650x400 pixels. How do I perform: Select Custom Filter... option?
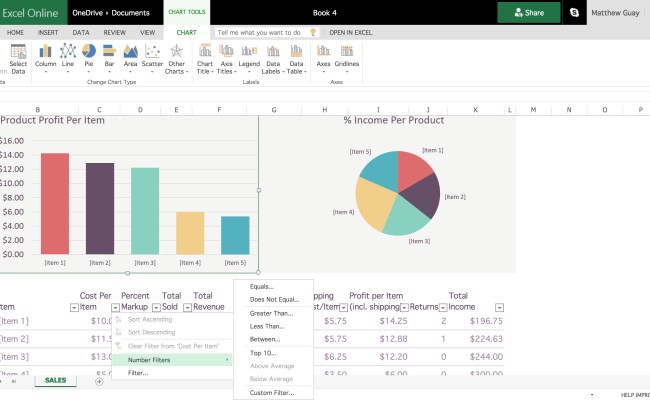[273, 393]
